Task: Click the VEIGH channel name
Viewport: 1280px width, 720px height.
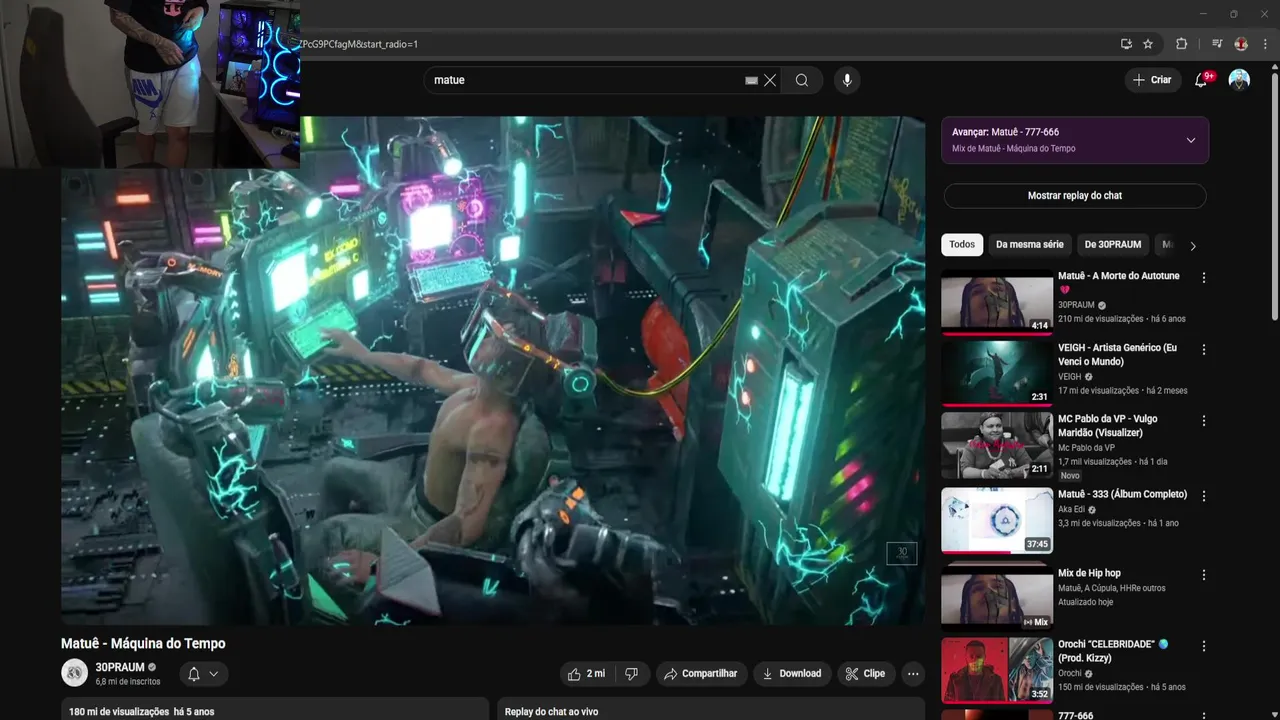Action: [1070, 377]
